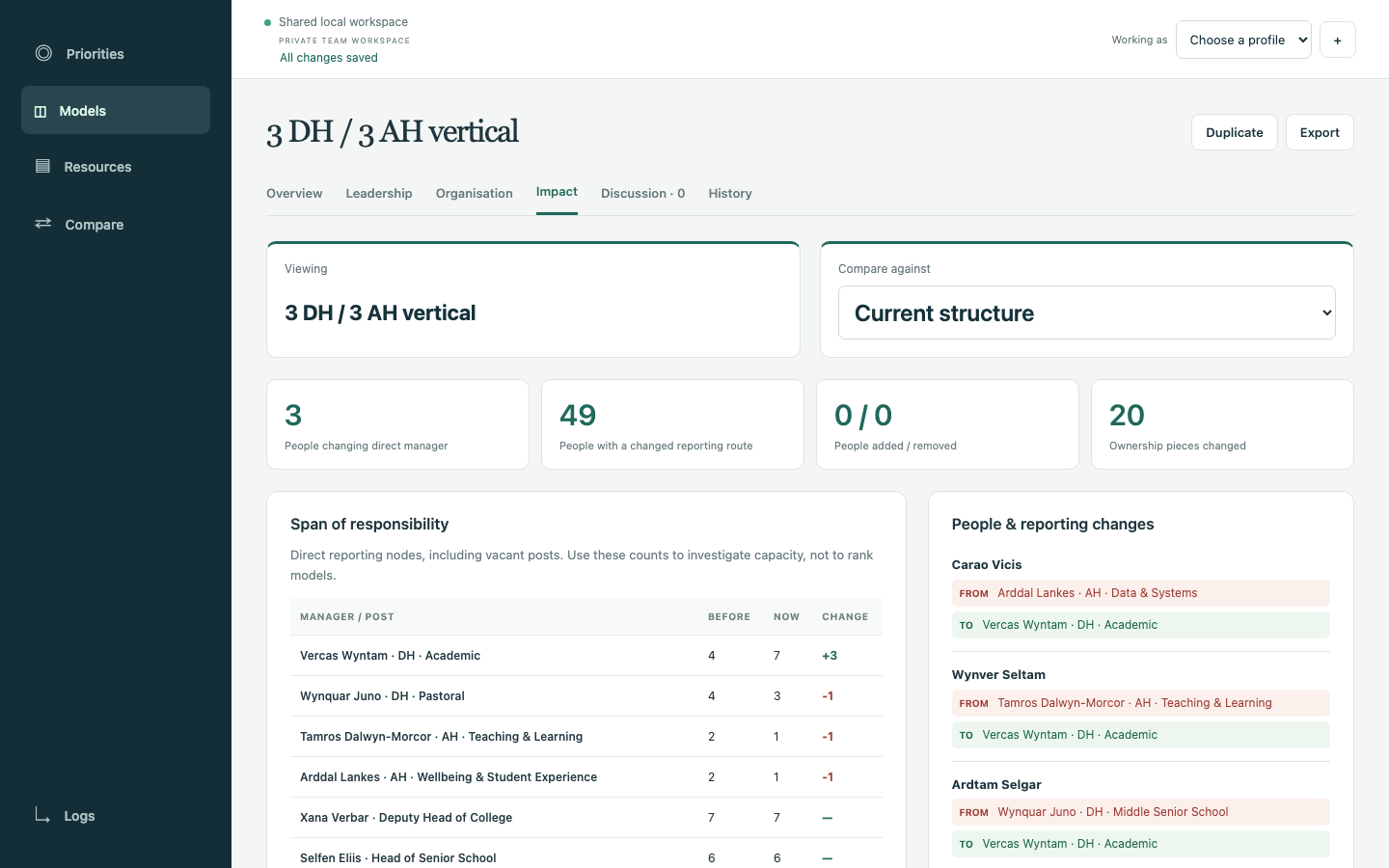Click the '+3' change value for Vercas Wyntam
1389x868 pixels.
point(830,656)
